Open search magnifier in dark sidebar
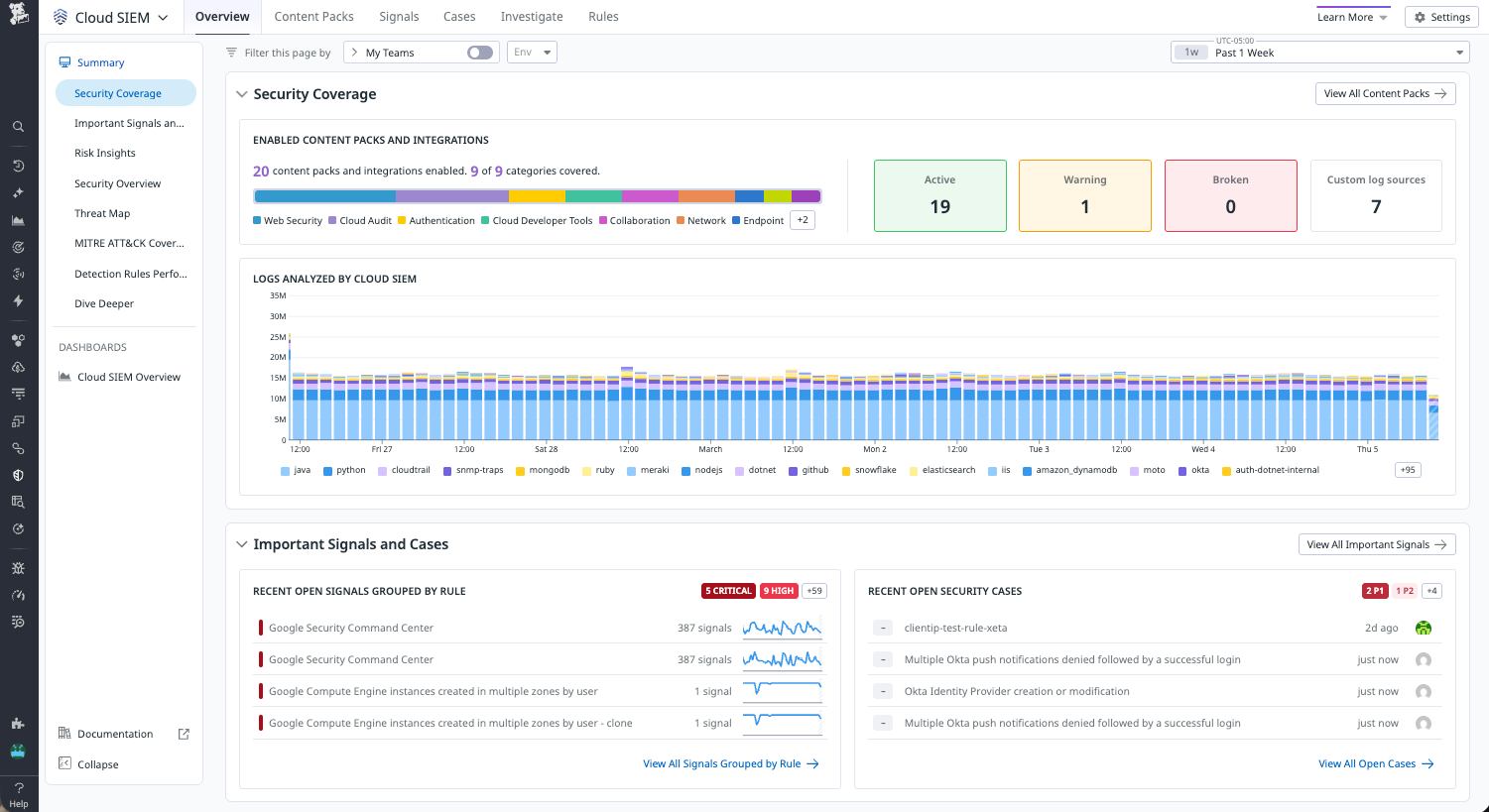The width and height of the screenshot is (1489, 812). tap(18, 127)
